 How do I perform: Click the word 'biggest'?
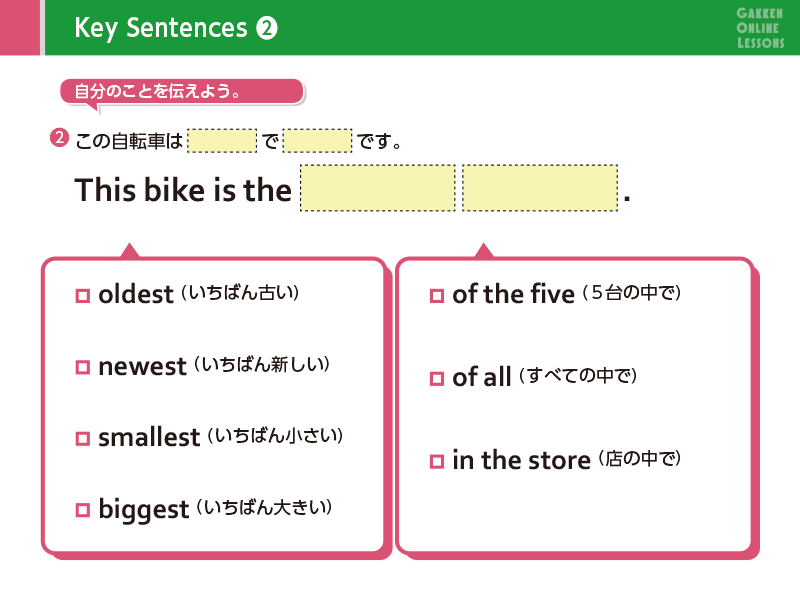[x=144, y=510]
